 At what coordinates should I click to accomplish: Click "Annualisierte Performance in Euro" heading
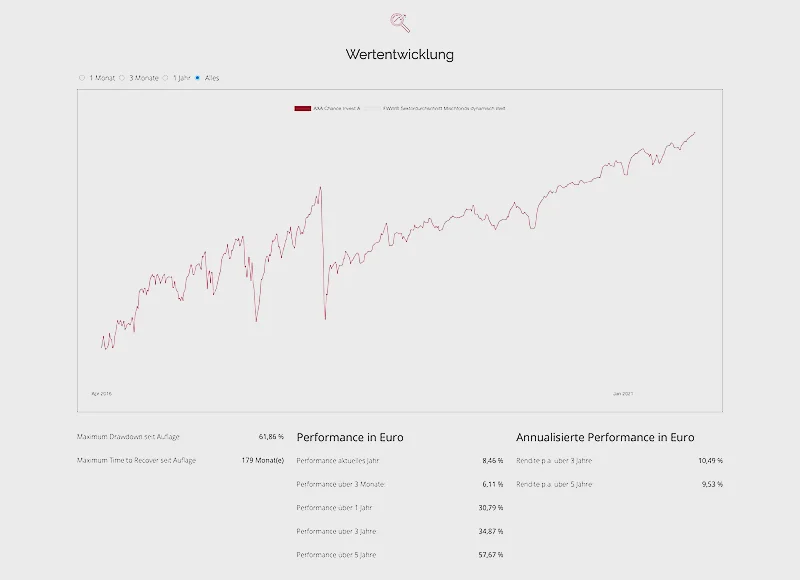(x=605, y=437)
